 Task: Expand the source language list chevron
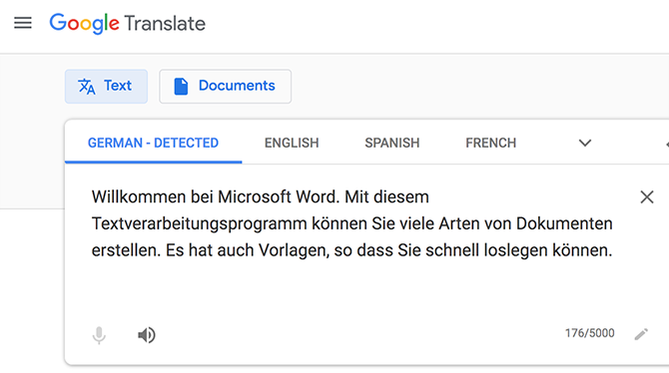point(585,143)
